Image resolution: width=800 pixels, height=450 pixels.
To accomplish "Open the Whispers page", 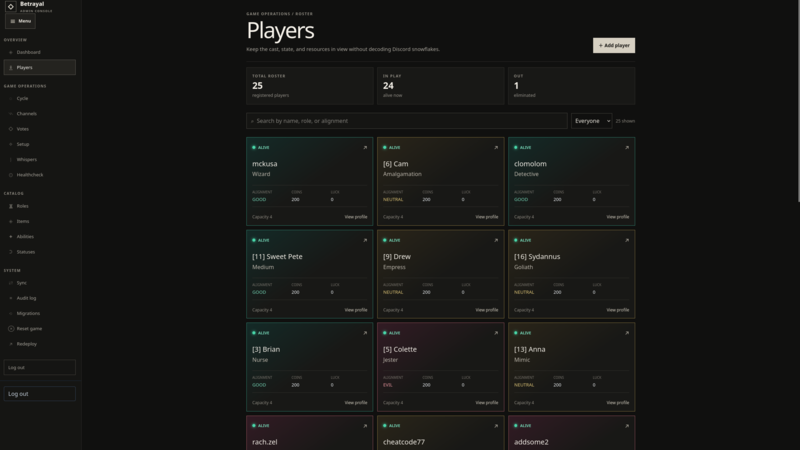I will 39,160.
